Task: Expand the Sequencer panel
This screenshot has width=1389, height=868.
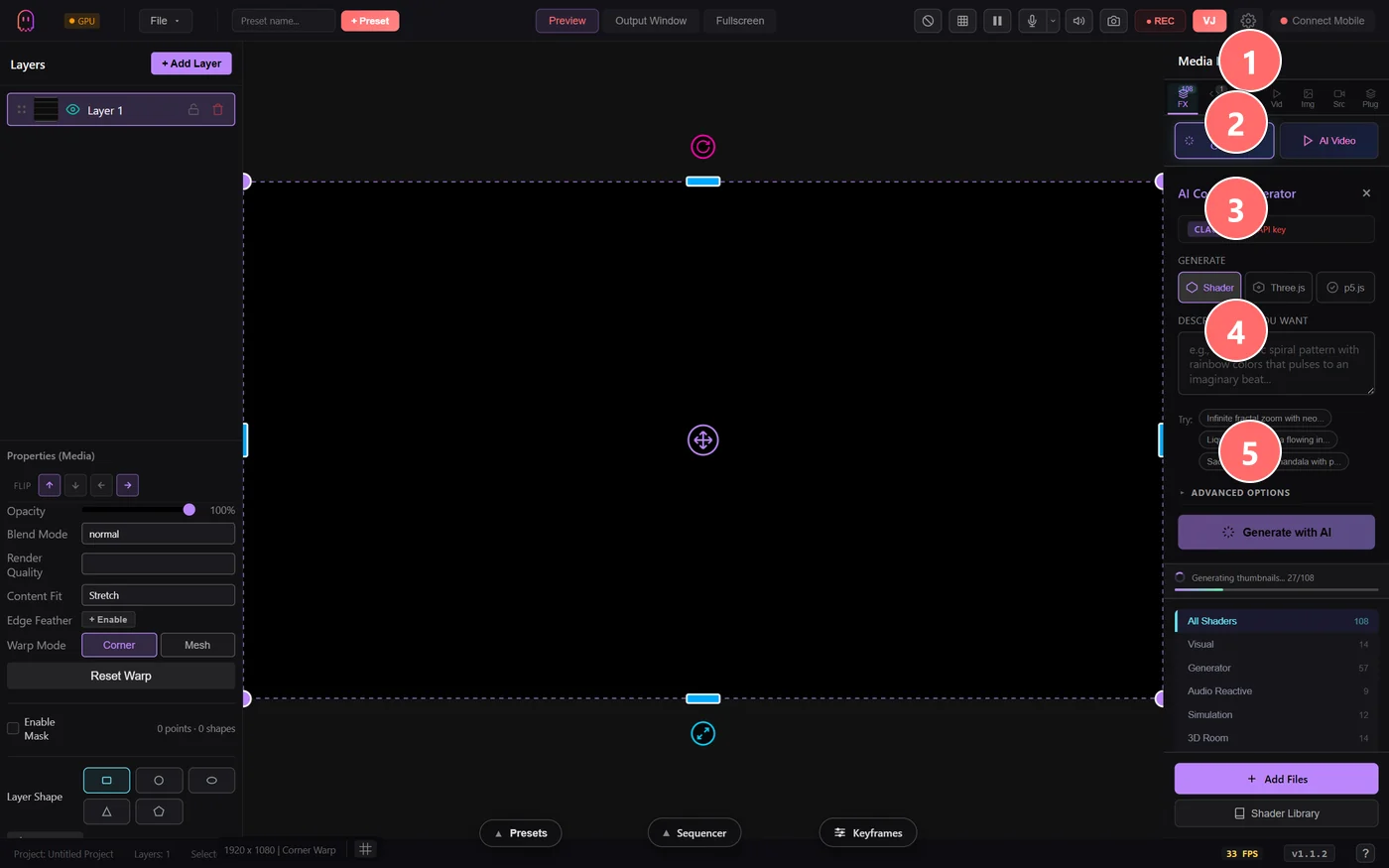Action: pyautogui.click(x=694, y=833)
